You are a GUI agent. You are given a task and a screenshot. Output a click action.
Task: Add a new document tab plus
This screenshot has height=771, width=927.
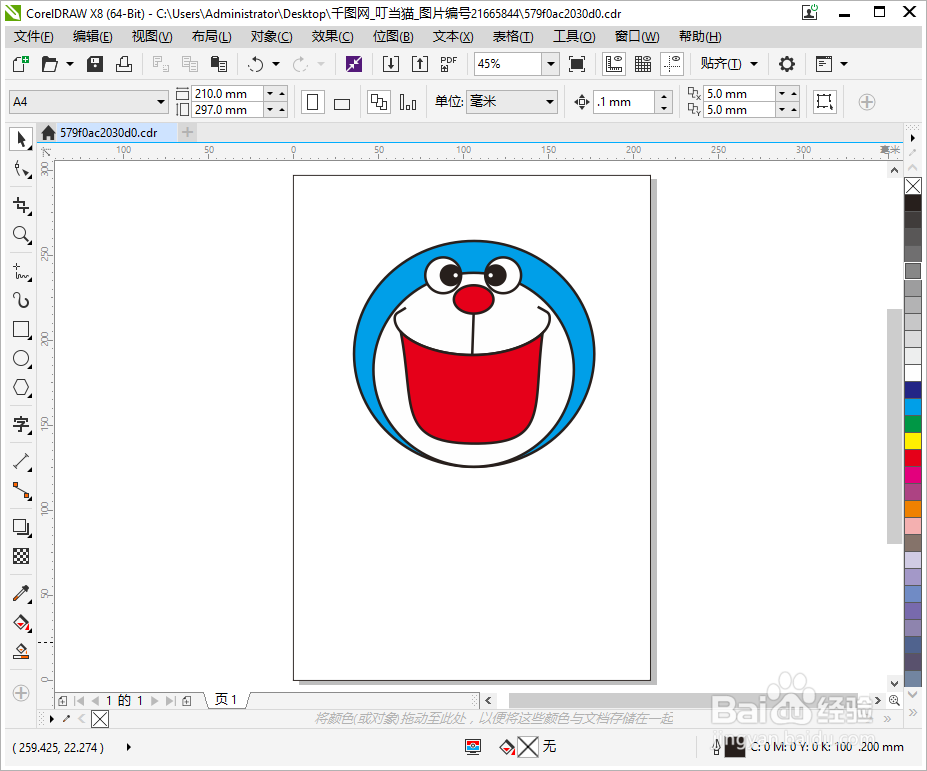pyautogui.click(x=187, y=132)
